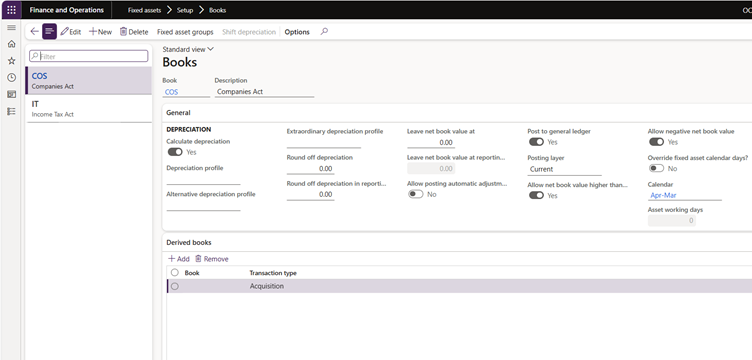Open Modules list icon in sidebar
The height and width of the screenshot is (360, 752).
point(12,111)
